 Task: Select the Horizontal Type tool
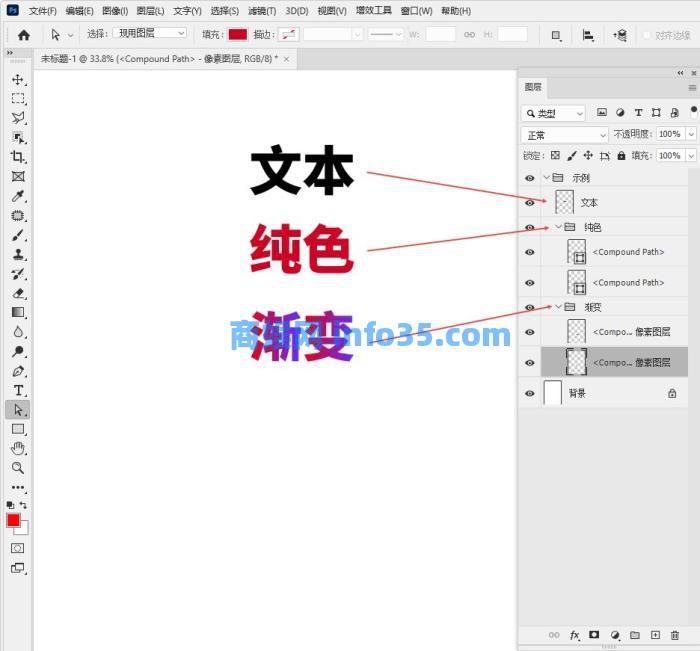[x=18, y=391]
